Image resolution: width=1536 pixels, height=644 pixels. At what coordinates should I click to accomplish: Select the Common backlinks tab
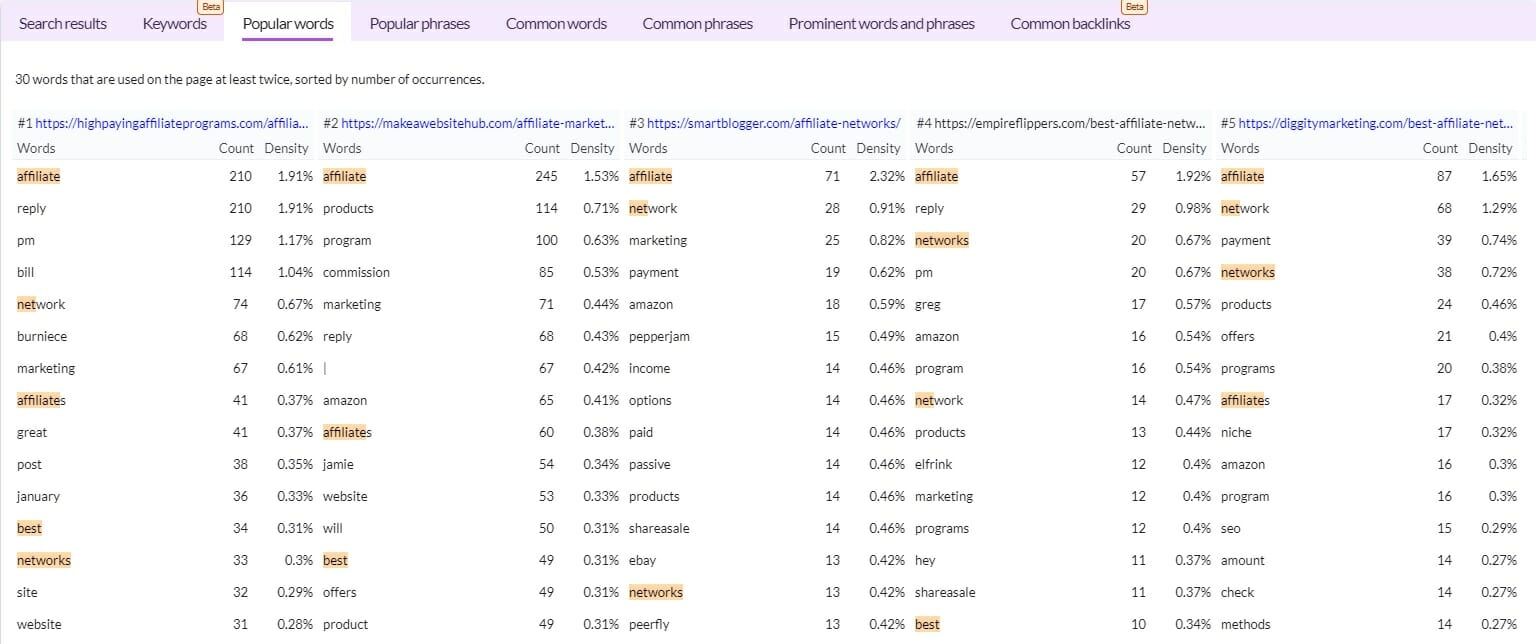pos(1070,24)
